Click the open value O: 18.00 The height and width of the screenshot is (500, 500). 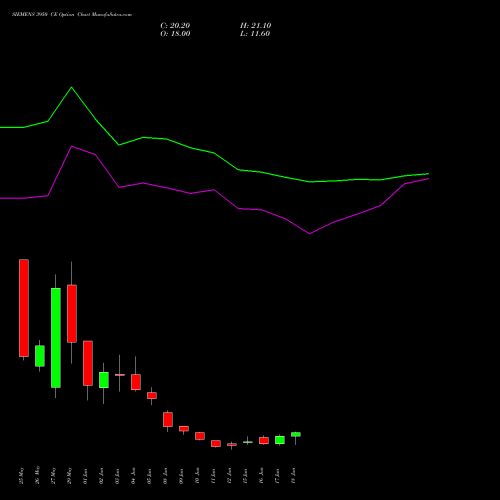coord(175,34)
